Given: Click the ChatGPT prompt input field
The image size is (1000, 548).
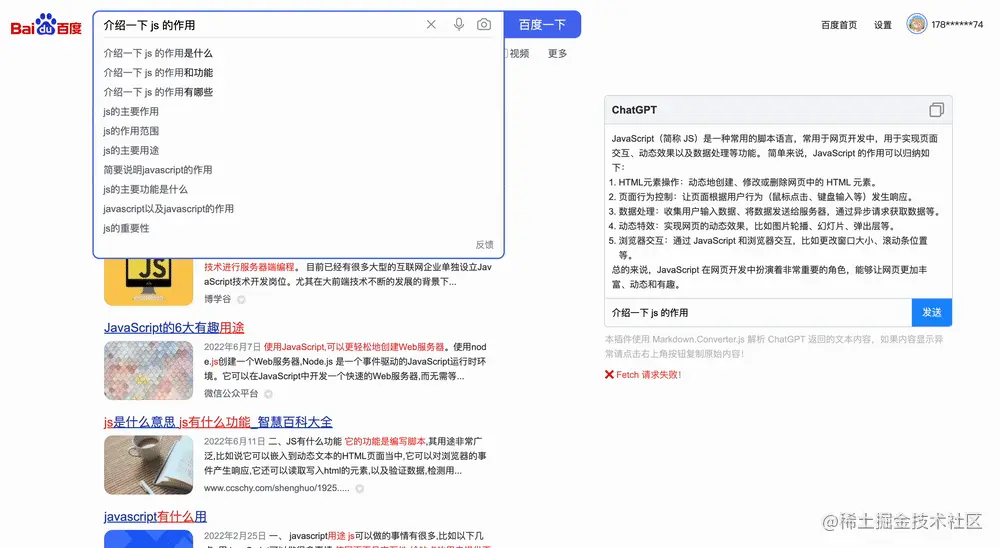Looking at the screenshot, I should click(758, 313).
